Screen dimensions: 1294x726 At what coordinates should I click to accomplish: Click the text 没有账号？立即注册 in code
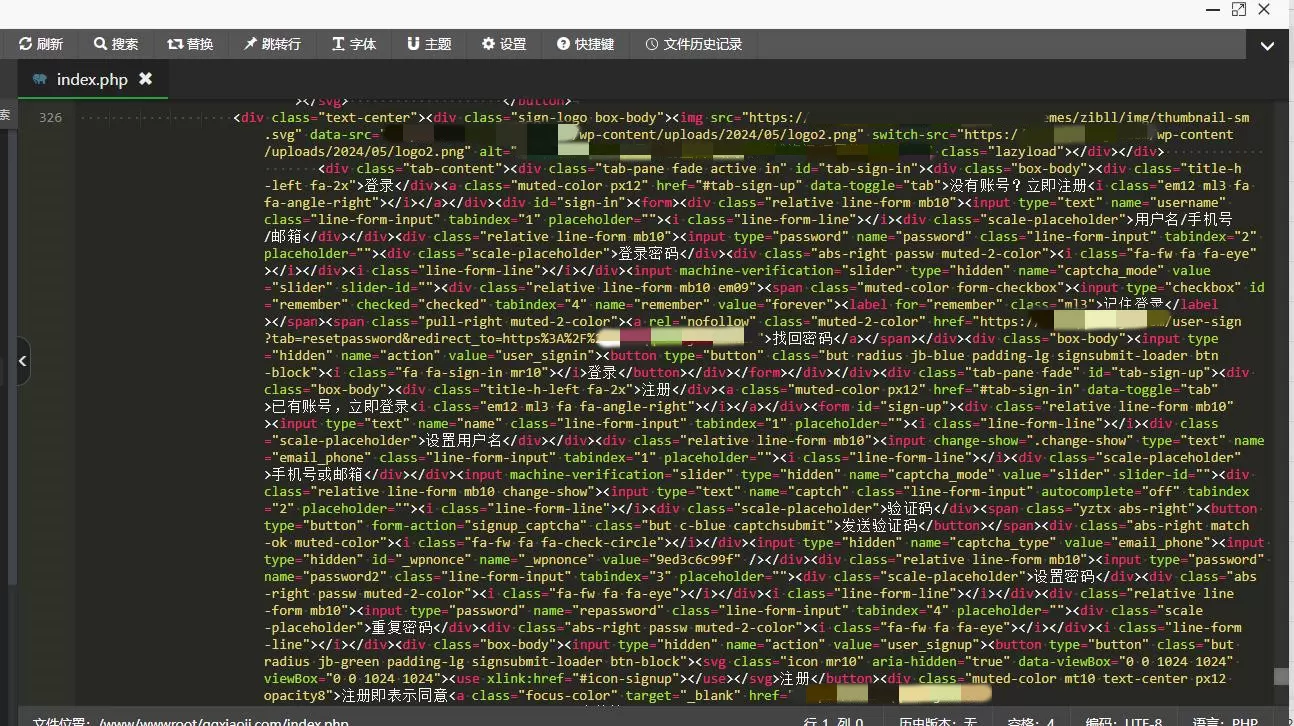(x=1021, y=186)
